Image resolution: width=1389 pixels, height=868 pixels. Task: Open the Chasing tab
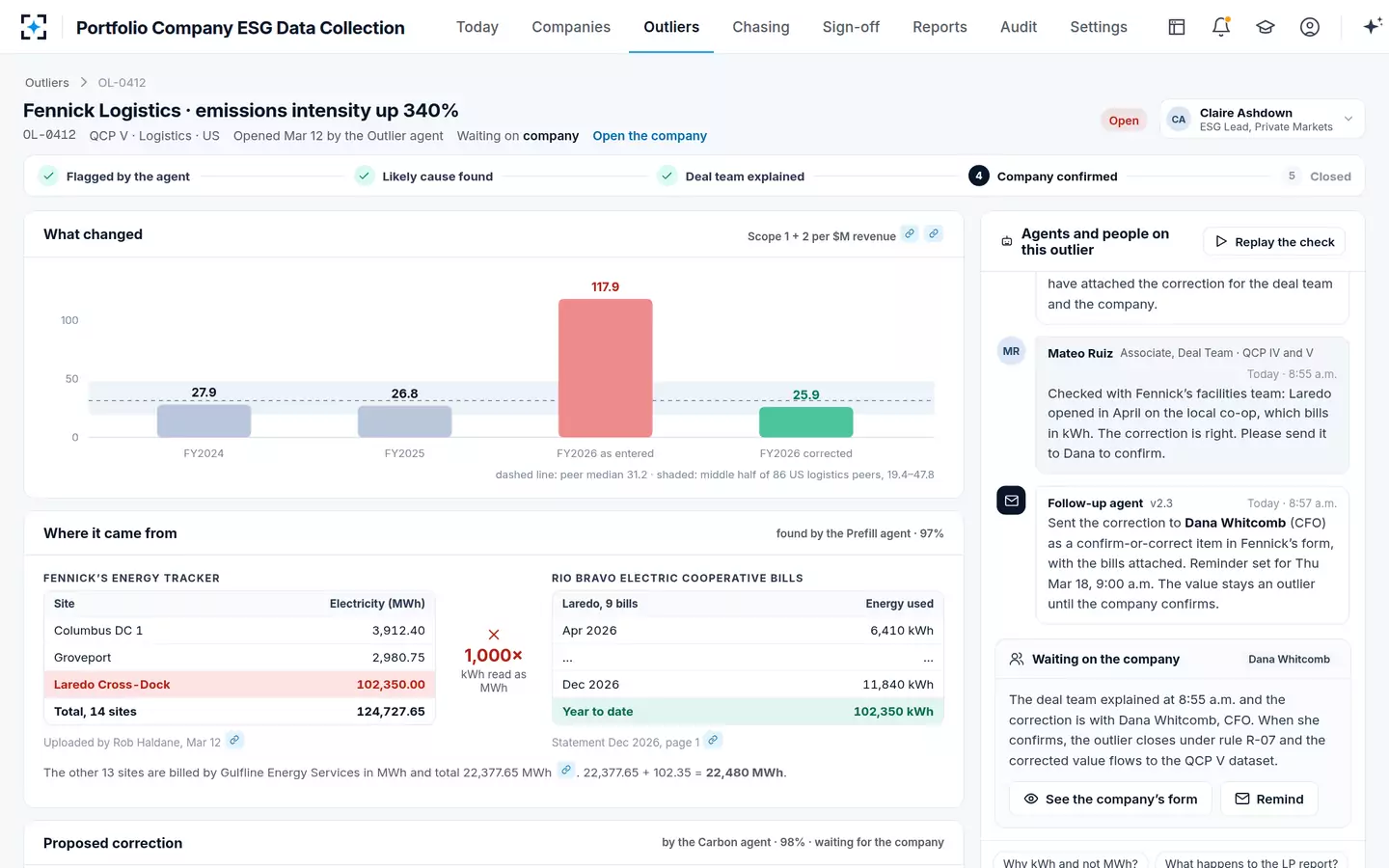tap(761, 27)
